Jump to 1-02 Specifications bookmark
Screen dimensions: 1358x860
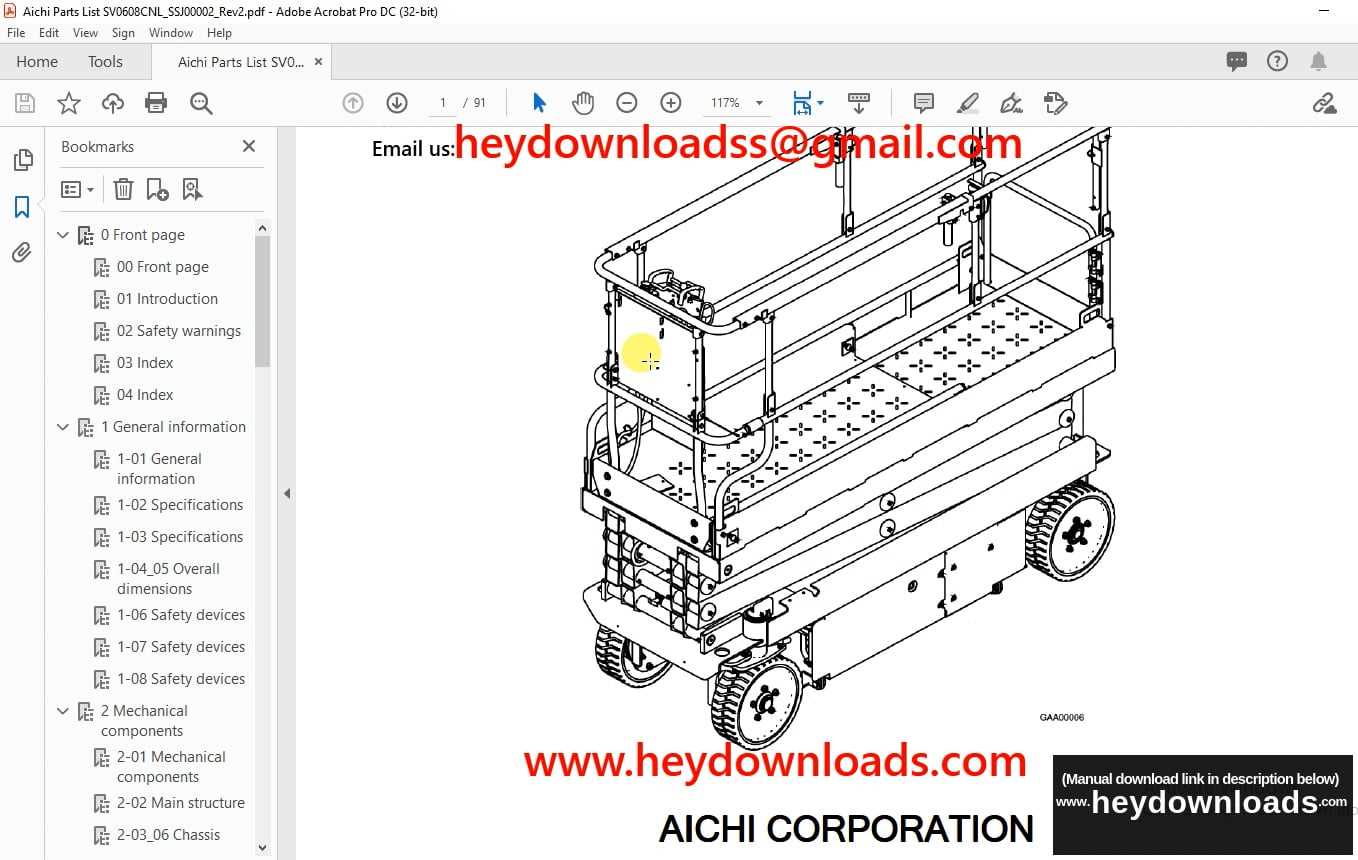pos(180,505)
